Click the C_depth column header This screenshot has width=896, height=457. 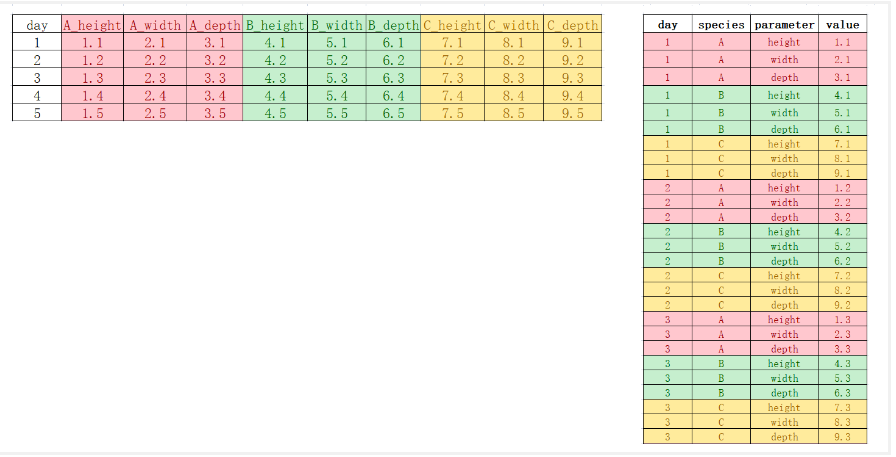click(573, 25)
